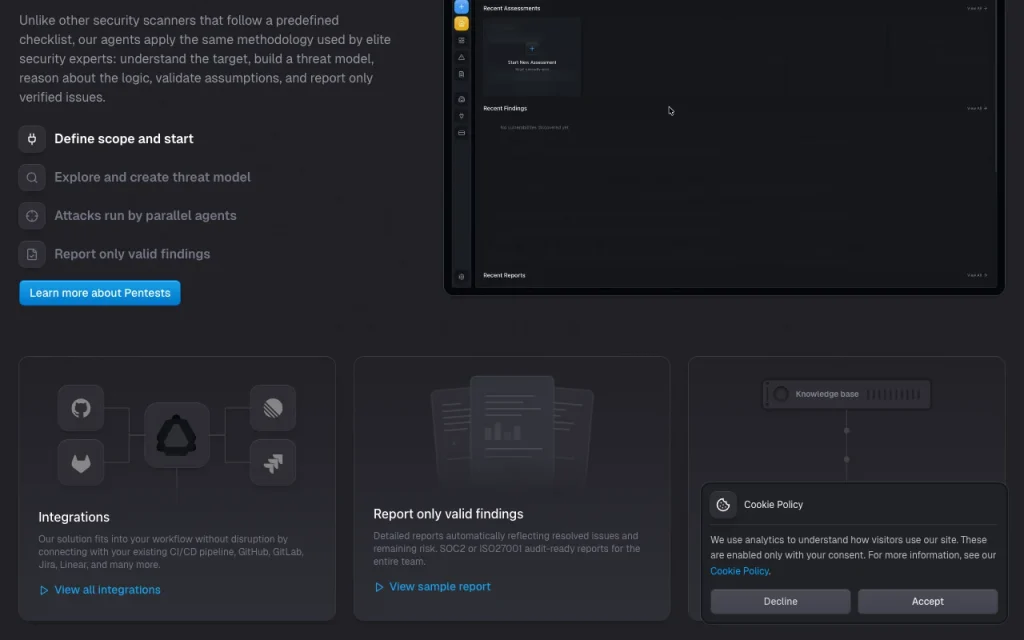The width and height of the screenshot is (1024, 640).
Task: Click the crosshair icon beside Attacks run by parallel agents
Action: click(x=32, y=216)
